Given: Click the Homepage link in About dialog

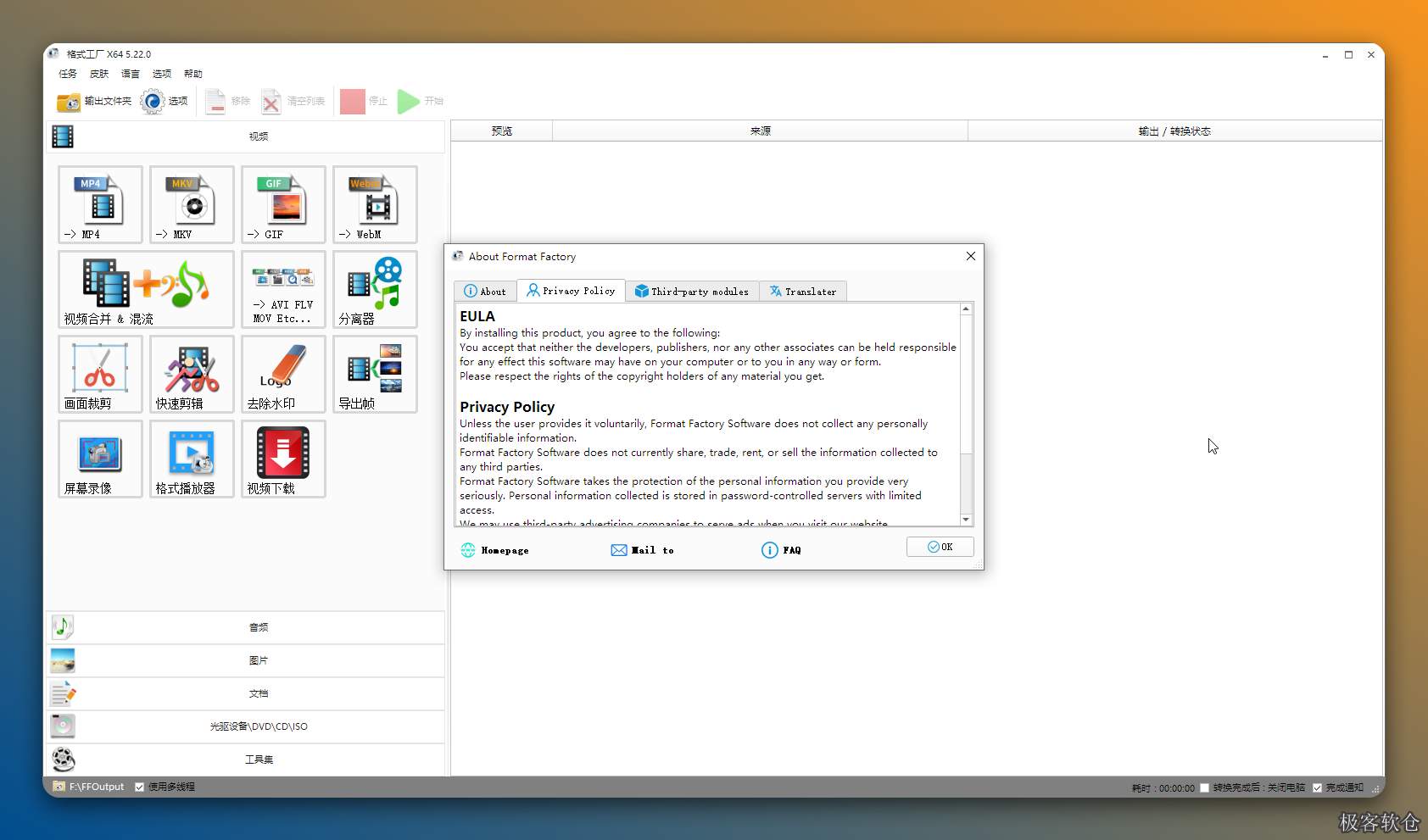Looking at the screenshot, I should pos(495,550).
